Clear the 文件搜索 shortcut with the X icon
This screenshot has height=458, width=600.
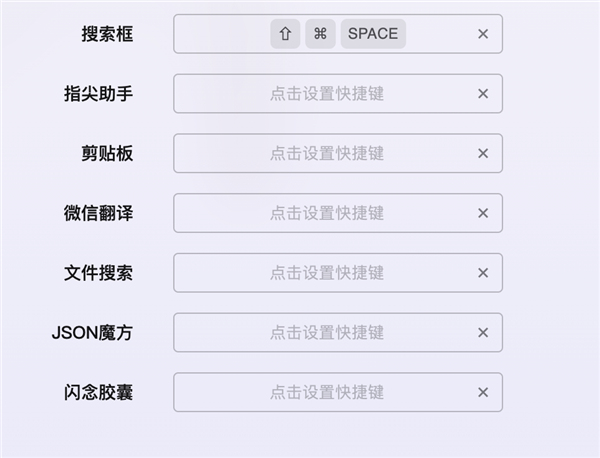483,273
